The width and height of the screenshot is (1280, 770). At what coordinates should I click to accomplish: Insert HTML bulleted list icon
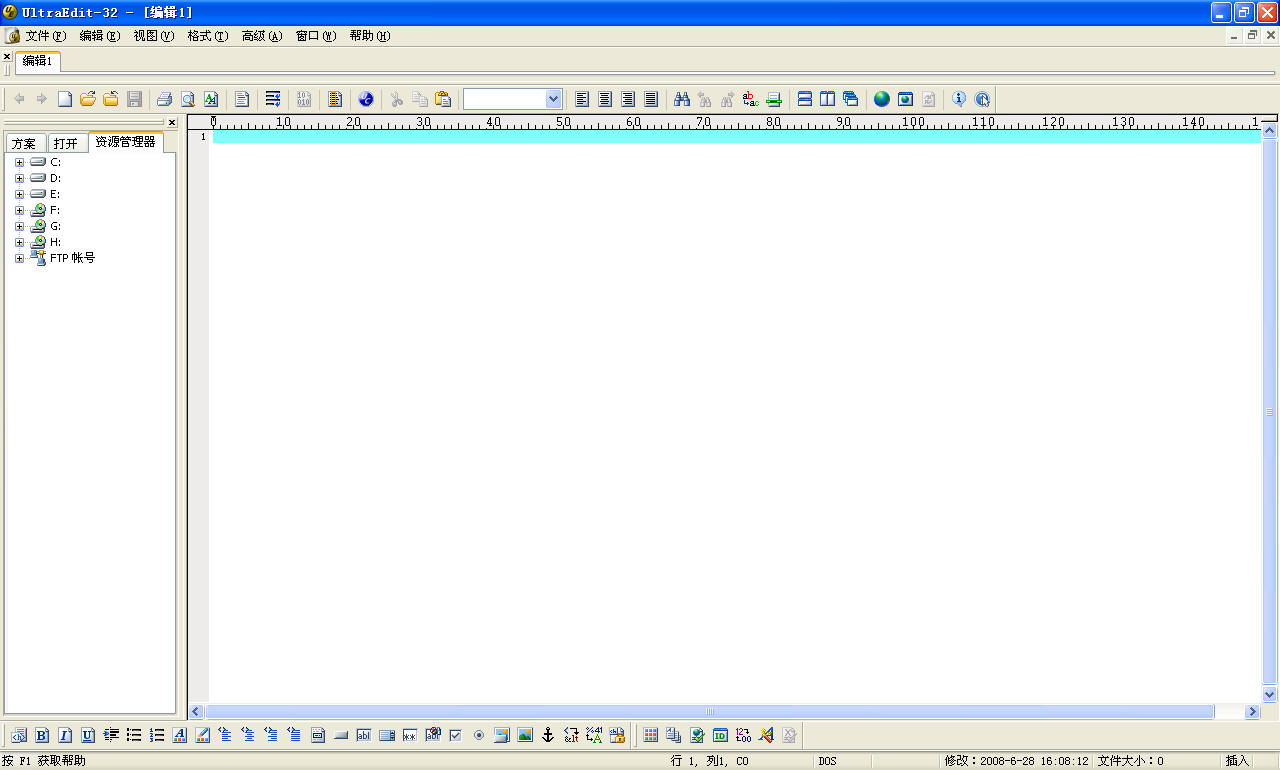(x=134, y=735)
